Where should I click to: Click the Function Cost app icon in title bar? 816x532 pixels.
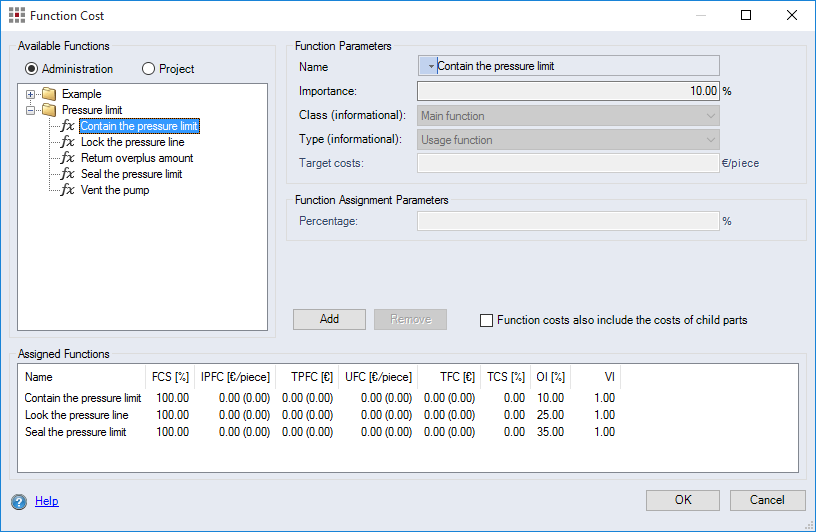(x=16, y=16)
